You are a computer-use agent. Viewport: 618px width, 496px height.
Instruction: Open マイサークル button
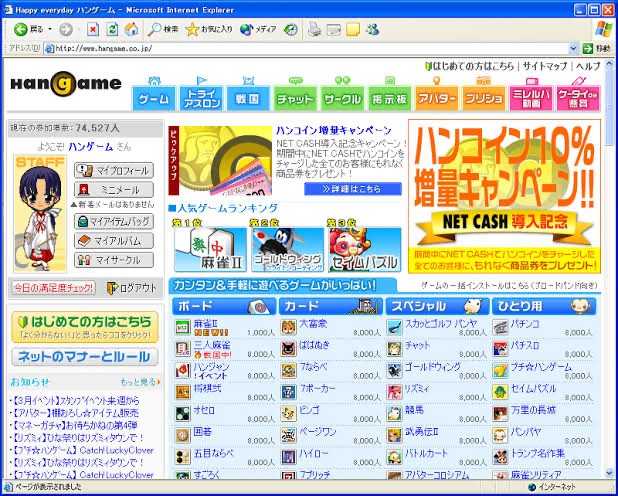click(114, 260)
